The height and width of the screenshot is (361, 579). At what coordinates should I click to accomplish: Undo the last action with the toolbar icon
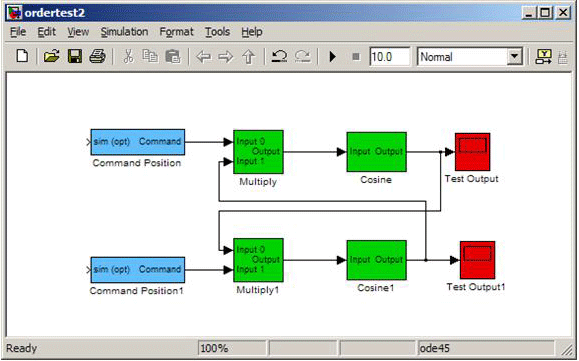(280, 56)
